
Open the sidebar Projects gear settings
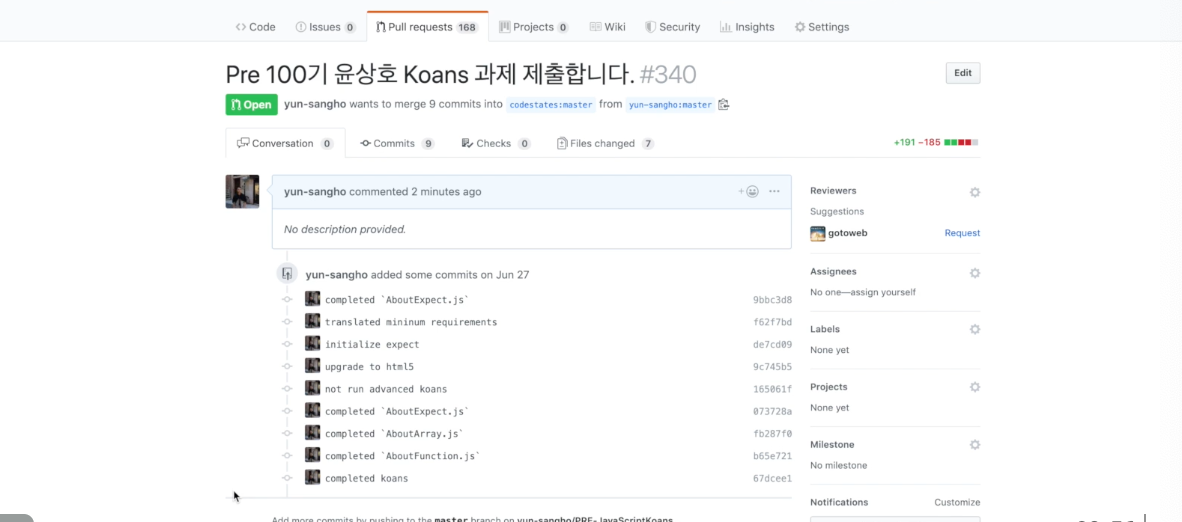click(x=975, y=387)
